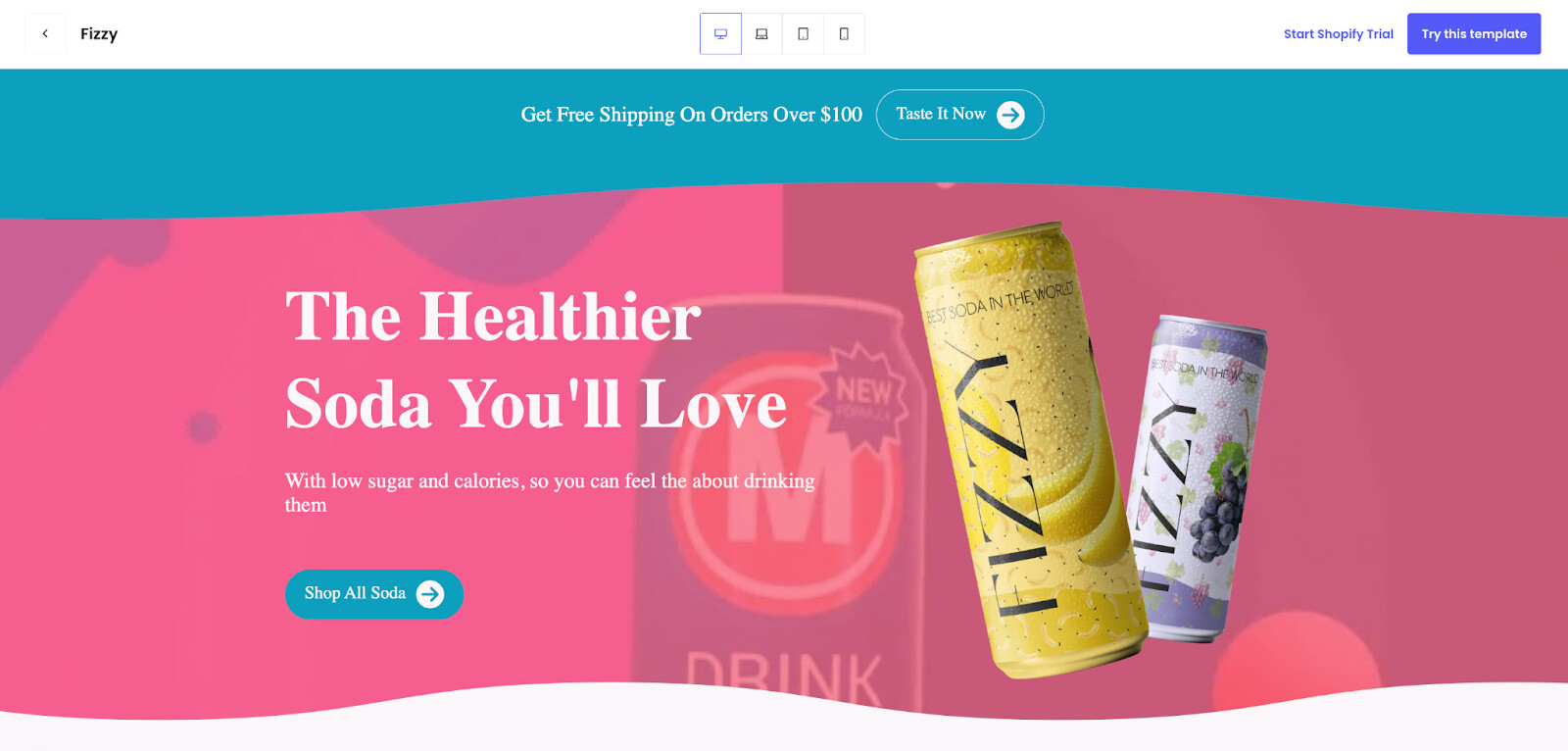The height and width of the screenshot is (751, 1568).
Task: Click the Free Shipping announcement text
Action: click(x=691, y=115)
